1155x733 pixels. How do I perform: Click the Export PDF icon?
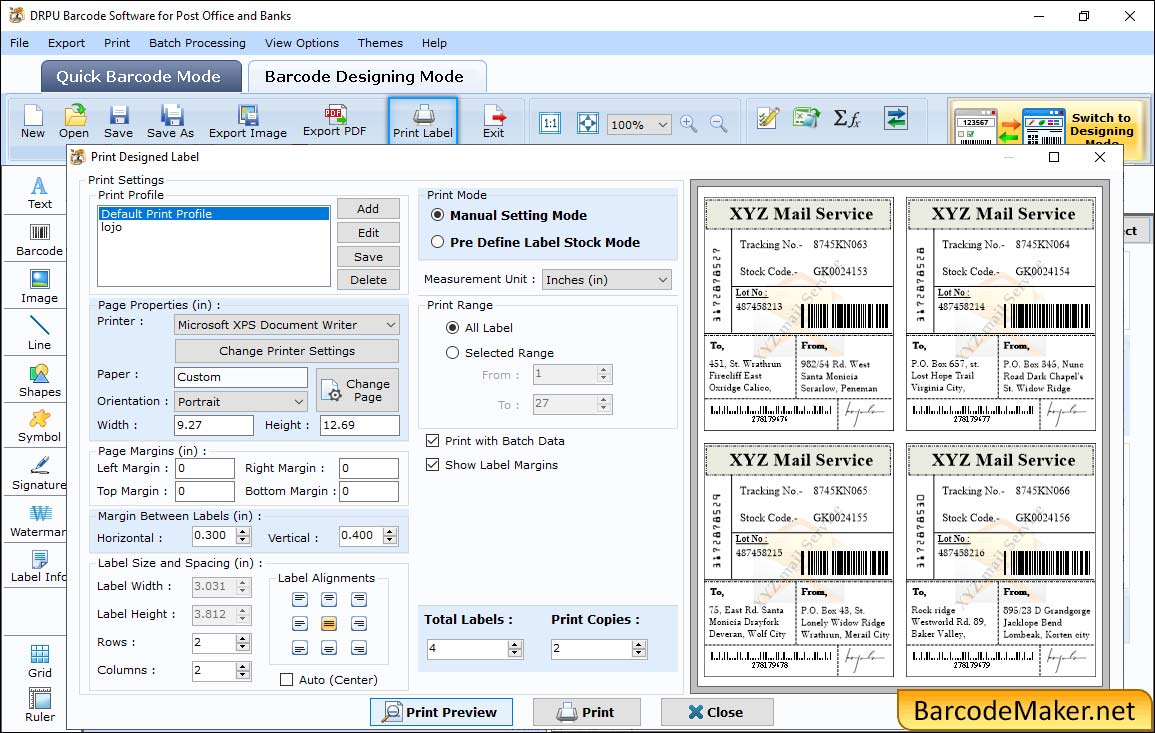coord(334,121)
